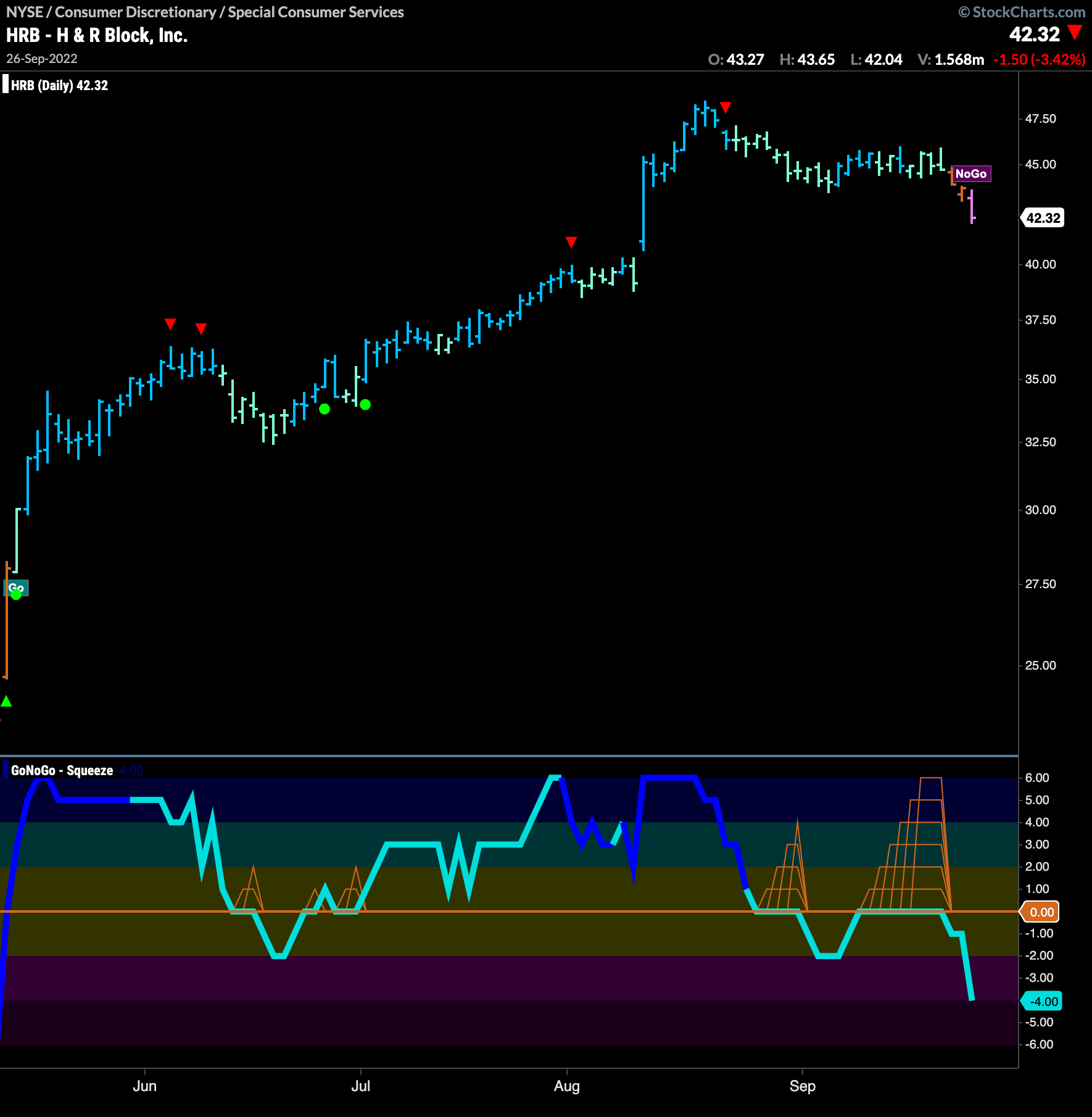The height and width of the screenshot is (1117, 1092).
Task: Click the 40.00 price axis label
Action: [1041, 264]
